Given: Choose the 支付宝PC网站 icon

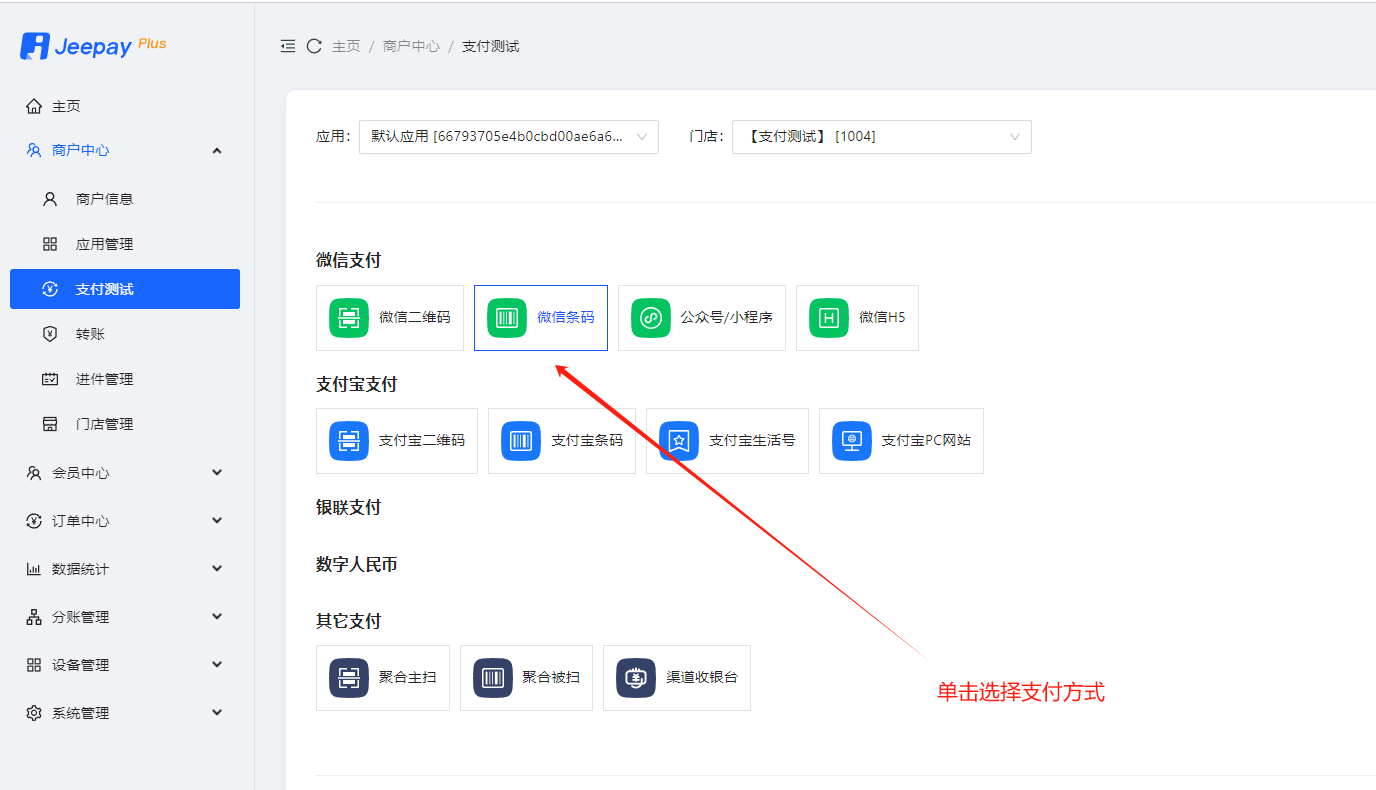Looking at the screenshot, I should click(852, 441).
